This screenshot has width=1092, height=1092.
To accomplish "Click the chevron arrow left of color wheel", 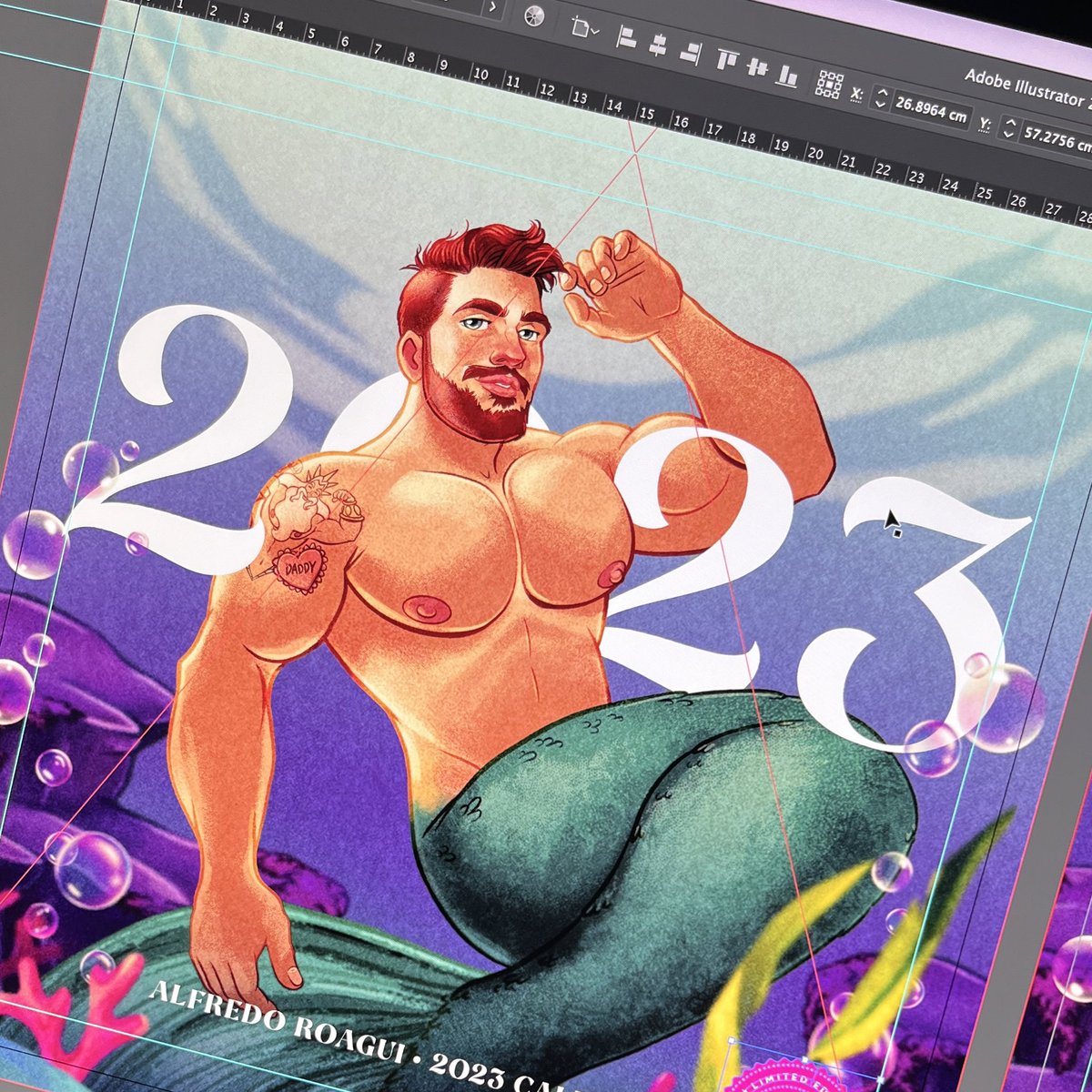I will point(492,6).
